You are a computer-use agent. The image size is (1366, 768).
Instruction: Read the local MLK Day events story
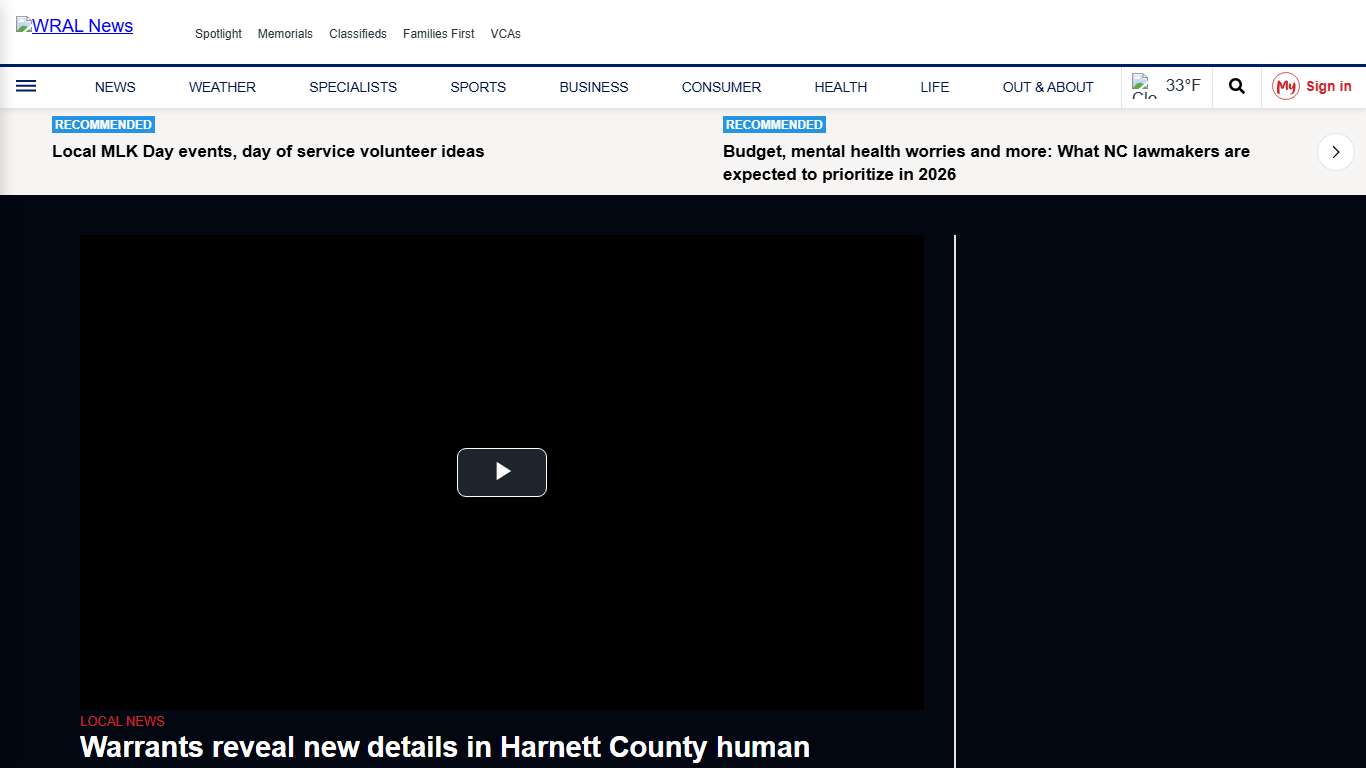tap(268, 151)
